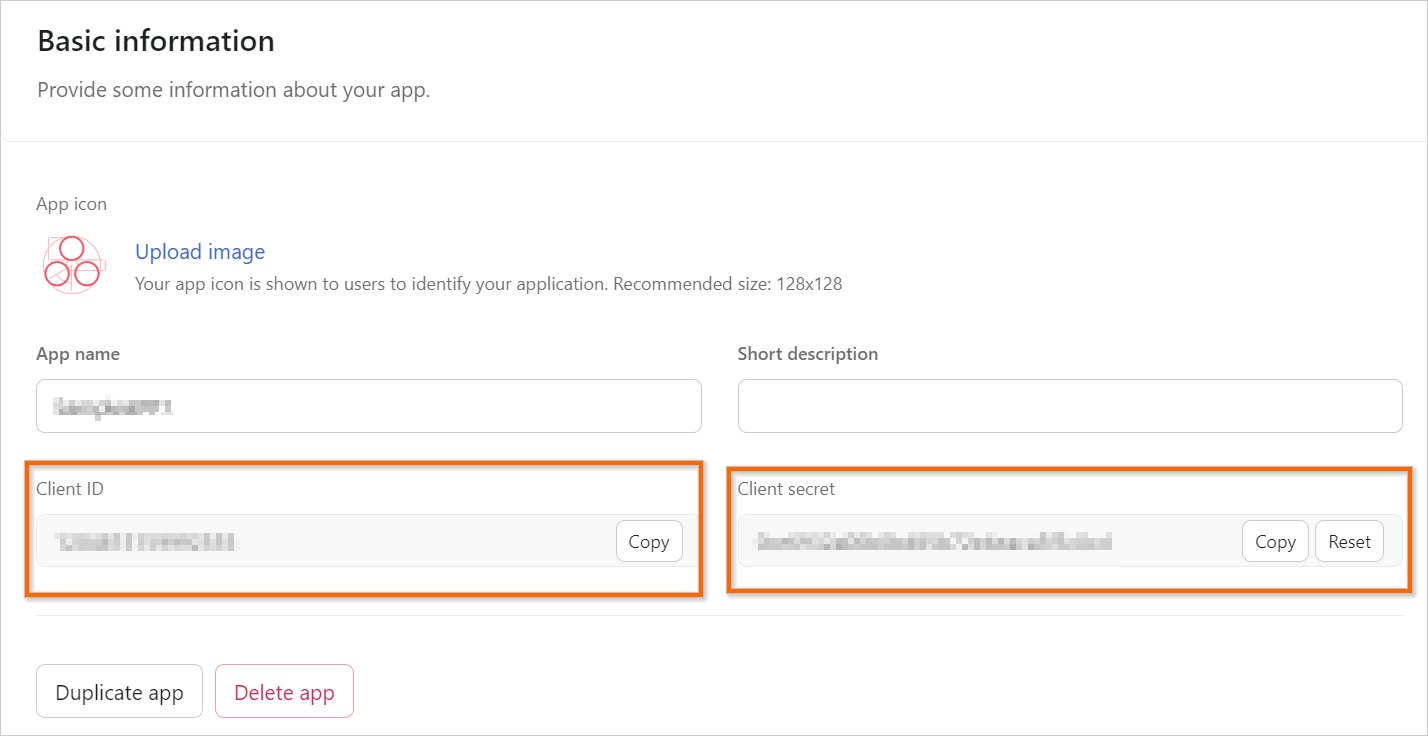Reset the Client secret
Screen dimensions: 1428x736
(1349, 541)
